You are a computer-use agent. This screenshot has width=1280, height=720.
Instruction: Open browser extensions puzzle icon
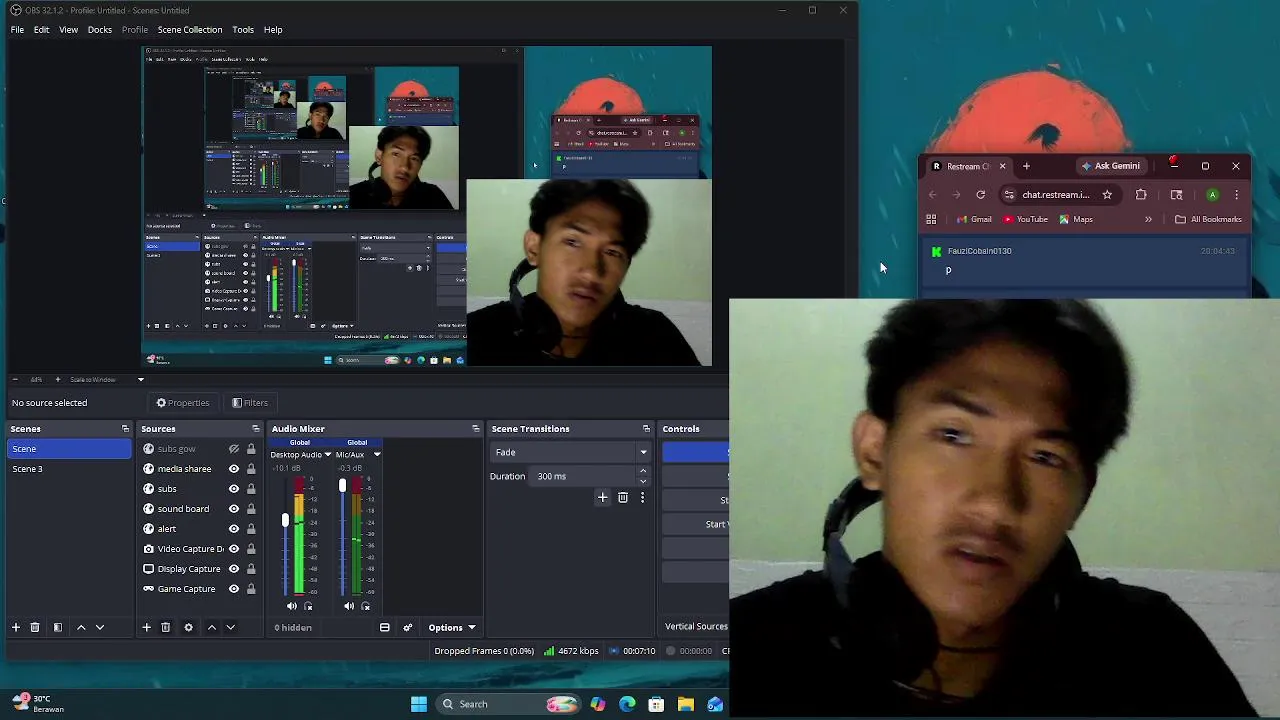(x=1141, y=195)
